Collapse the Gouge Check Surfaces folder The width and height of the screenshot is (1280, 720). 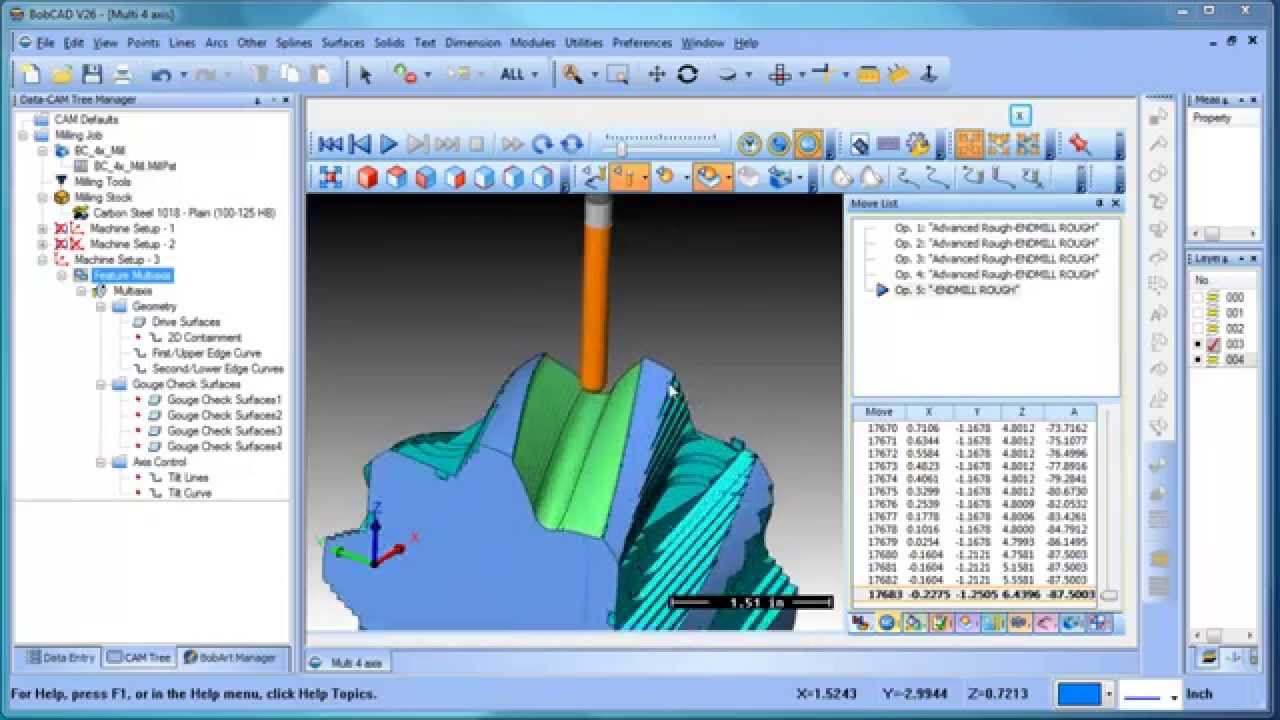coord(101,384)
